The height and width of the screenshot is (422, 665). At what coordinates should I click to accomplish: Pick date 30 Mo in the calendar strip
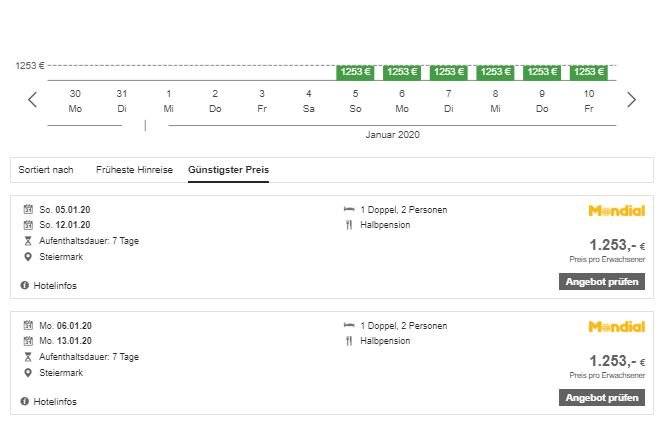tap(75, 101)
